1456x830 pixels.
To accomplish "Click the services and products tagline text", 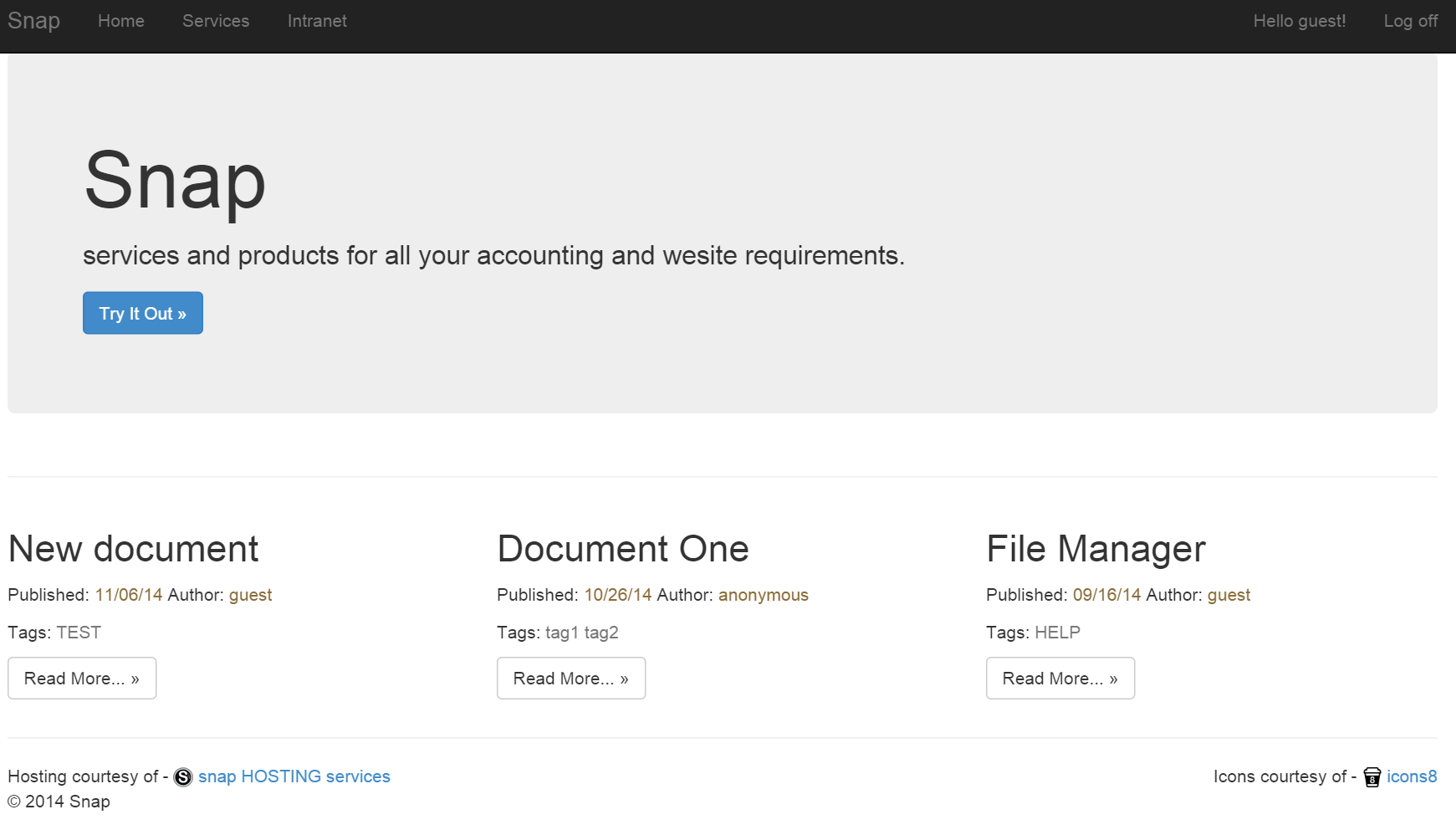I will point(493,255).
